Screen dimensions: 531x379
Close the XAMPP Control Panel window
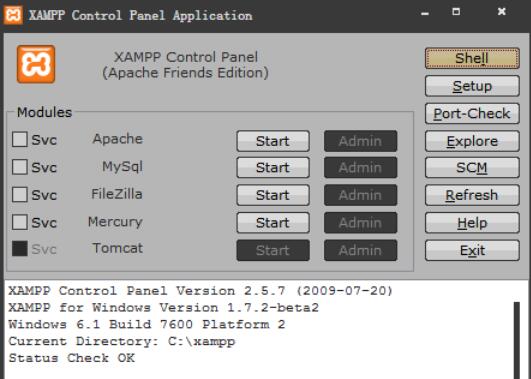point(502,12)
